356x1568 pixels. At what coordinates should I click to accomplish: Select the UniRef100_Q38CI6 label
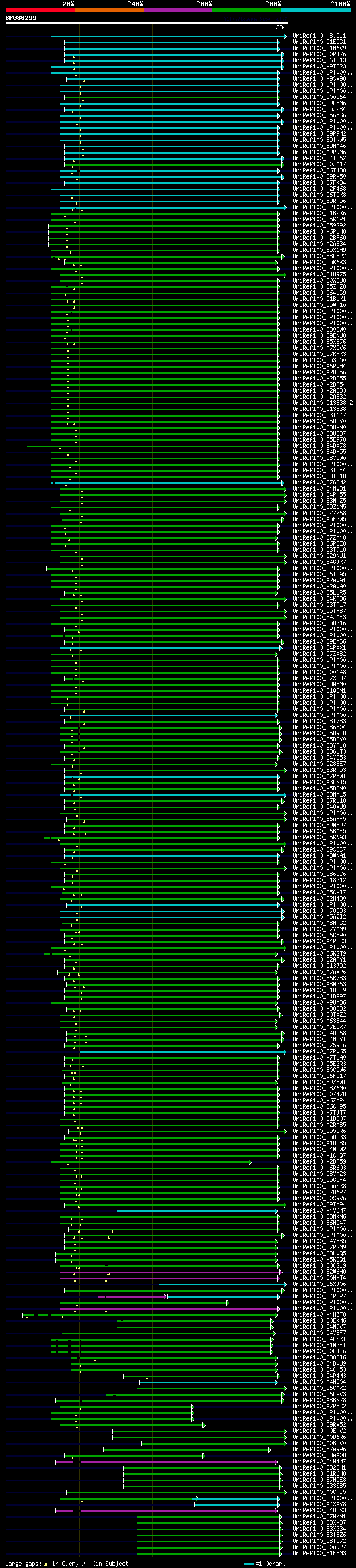319,1357
